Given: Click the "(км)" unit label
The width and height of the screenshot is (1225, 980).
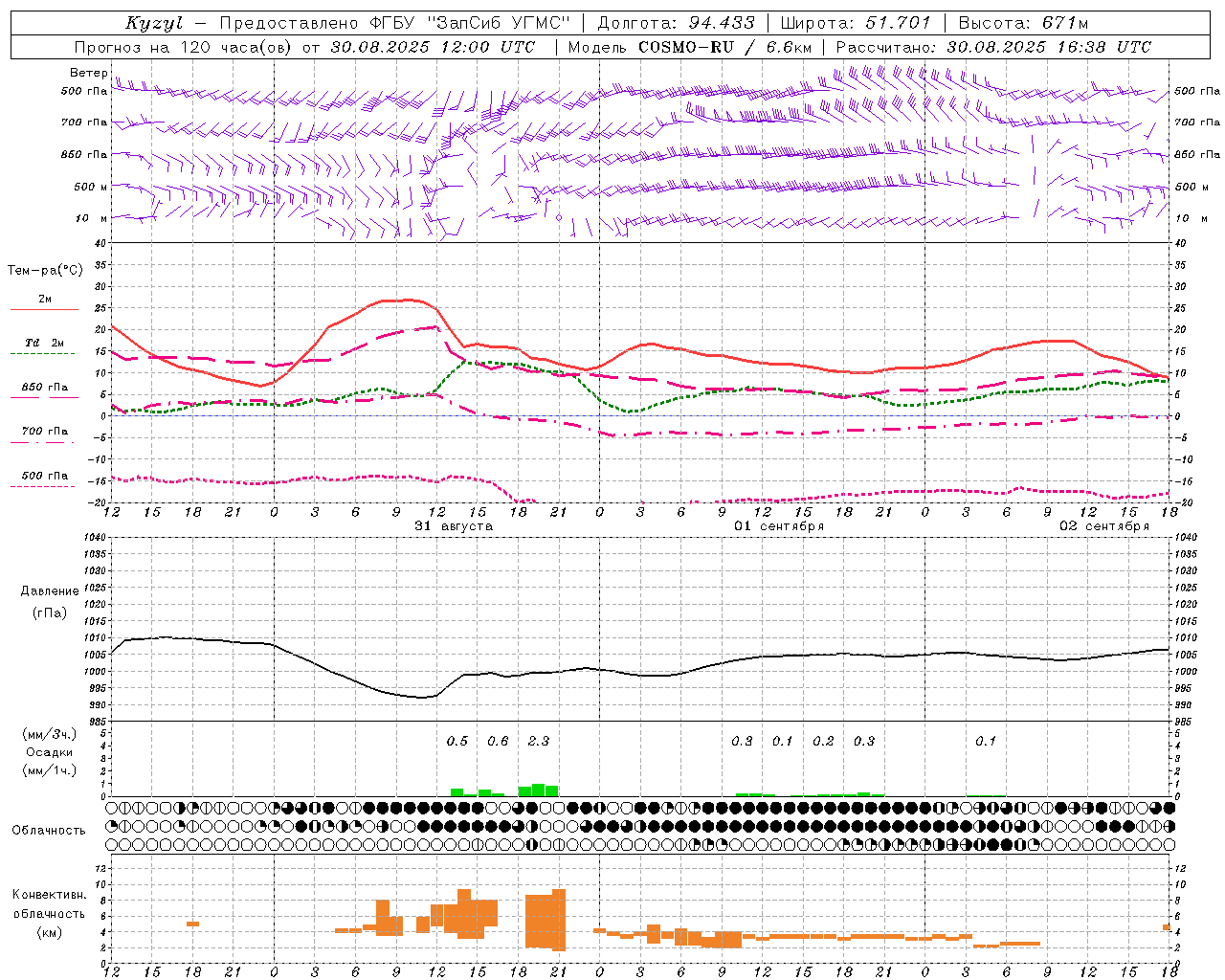Looking at the screenshot, I should 50,932.
